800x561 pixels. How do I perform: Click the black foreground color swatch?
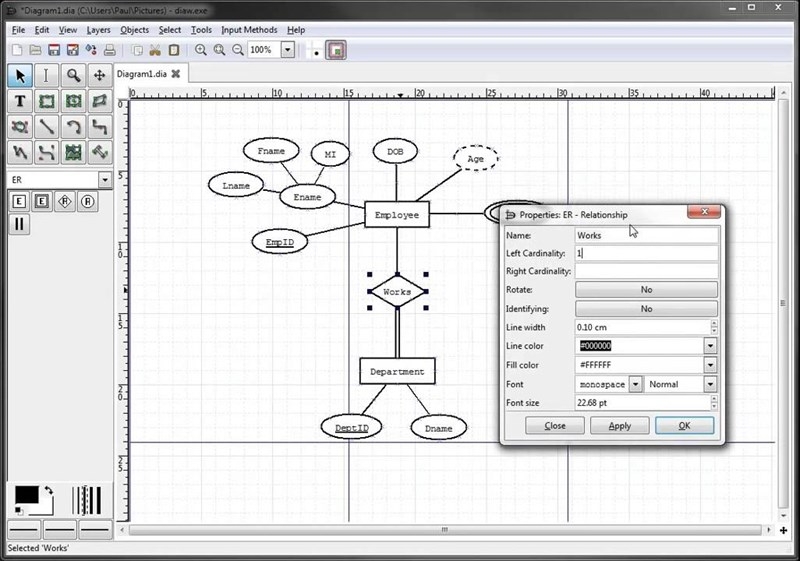pyautogui.click(x=25, y=495)
